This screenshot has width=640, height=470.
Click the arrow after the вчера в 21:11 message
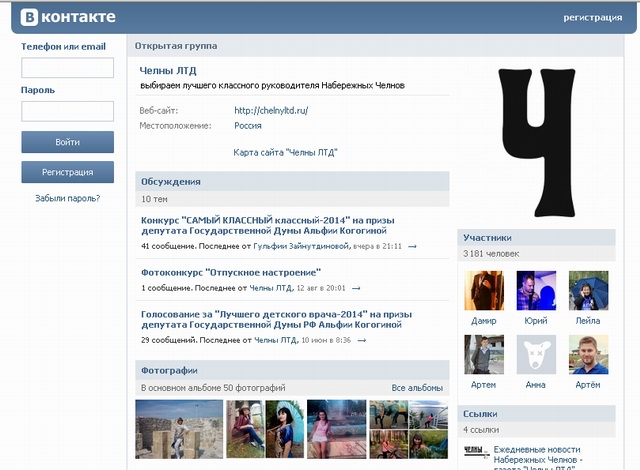click(x=412, y=246)
